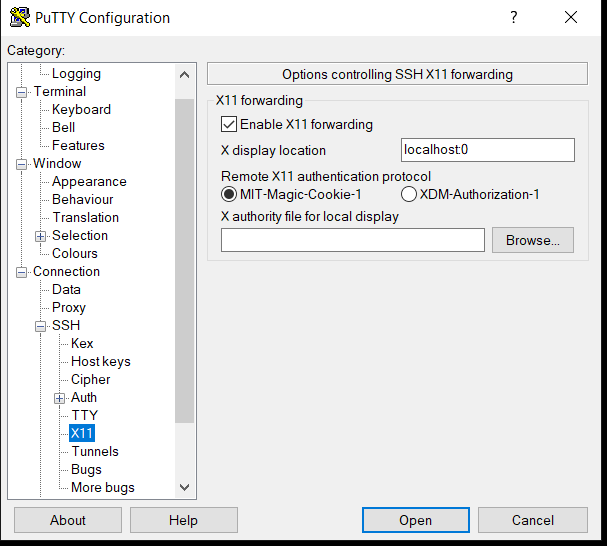Open the Tunnels settings category
Viewport: 607px width, 546px height.
click(x=95, y=452)
